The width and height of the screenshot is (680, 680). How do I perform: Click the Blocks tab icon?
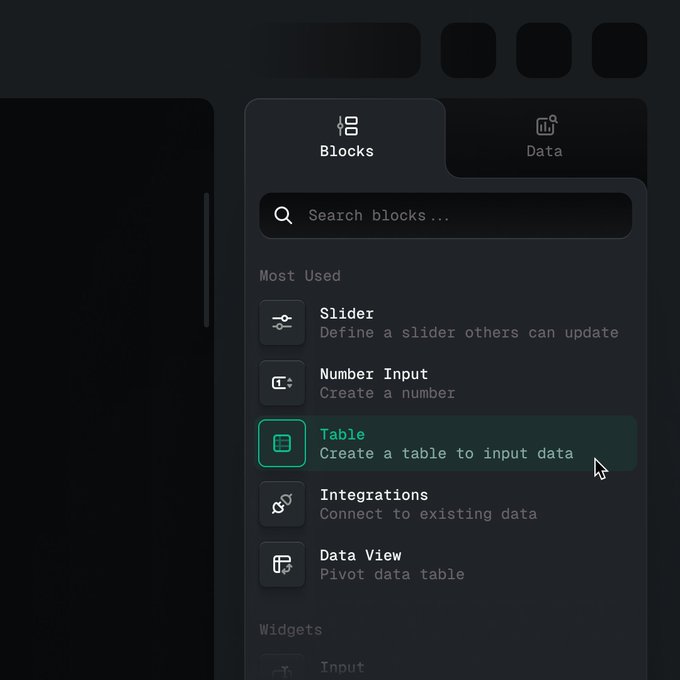[347, 126]
